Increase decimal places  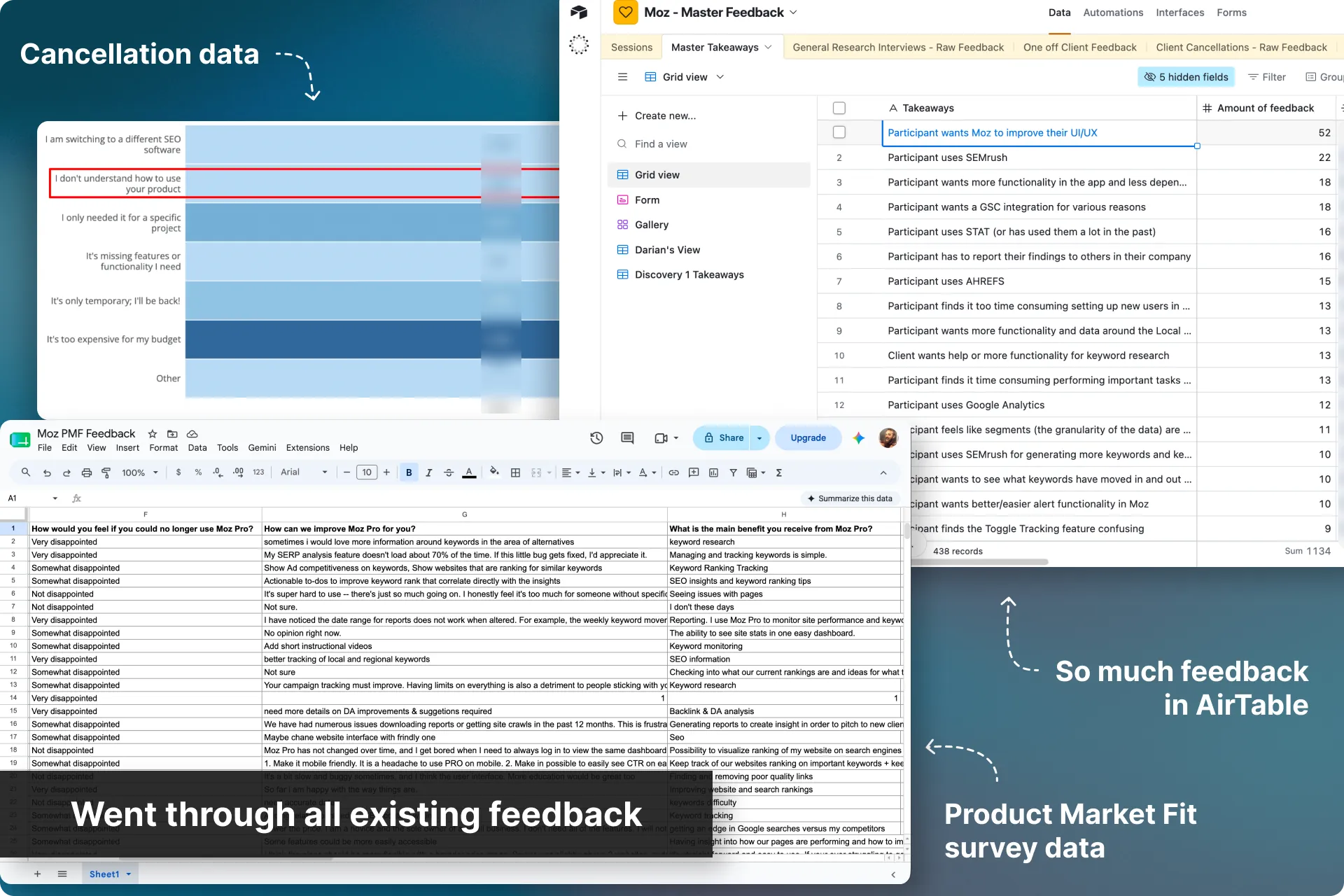pos(238,472)
